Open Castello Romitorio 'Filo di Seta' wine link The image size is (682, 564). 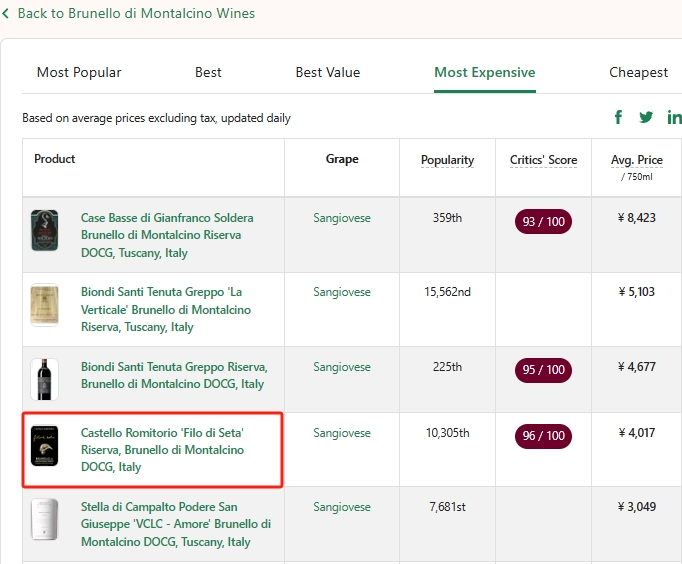(162, 450)
